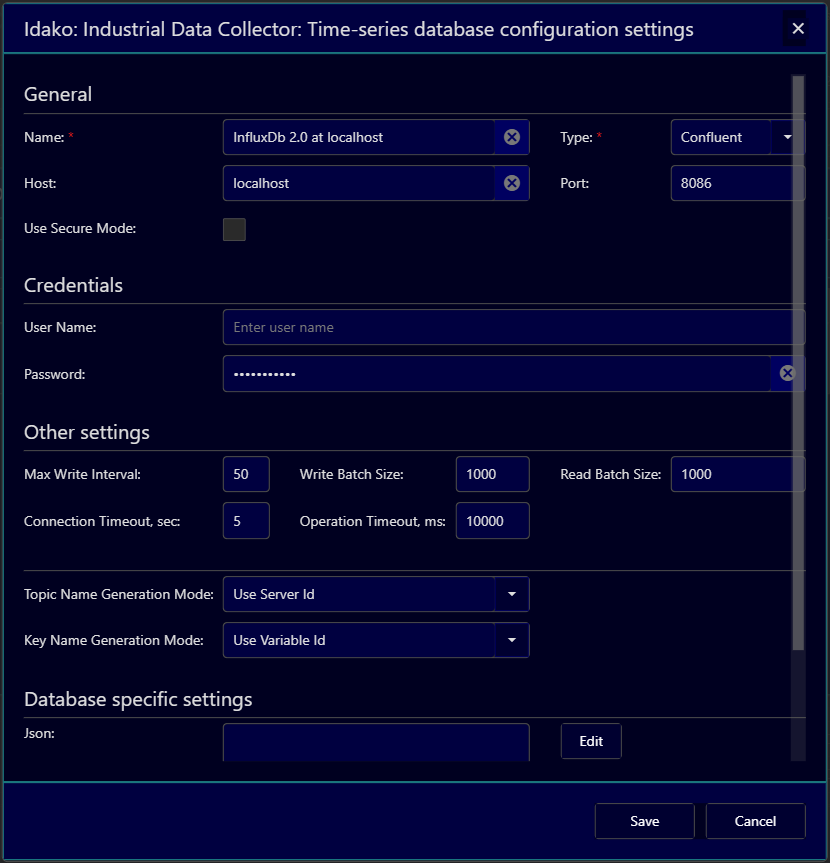The height and width of the screenshot is (863, 830).
Task: Focus the User Name input field
Action: [x=510, y=327]
